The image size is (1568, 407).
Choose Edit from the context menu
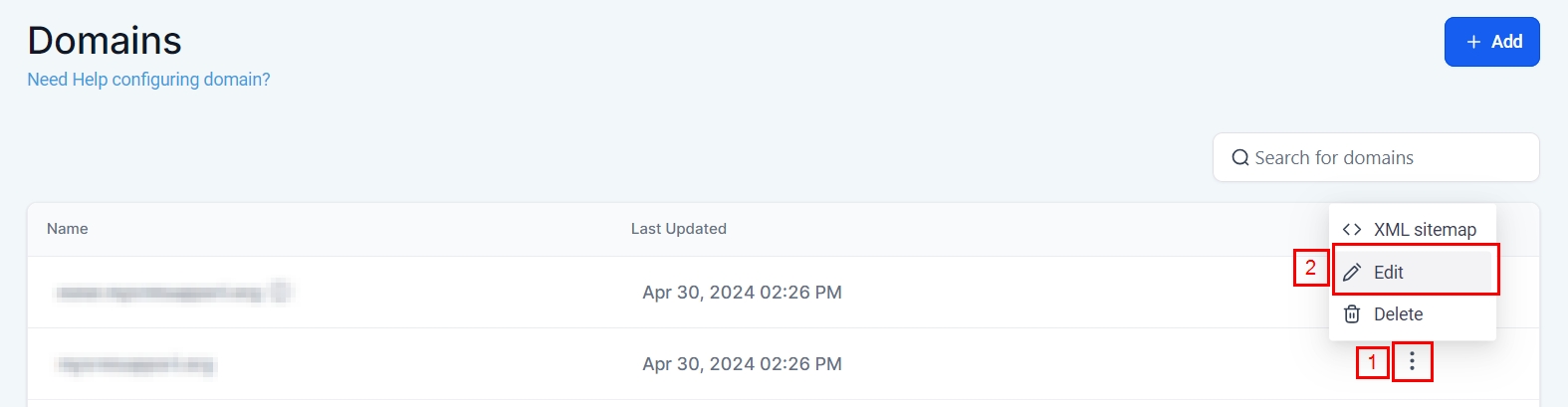(x=1389, y=273)
